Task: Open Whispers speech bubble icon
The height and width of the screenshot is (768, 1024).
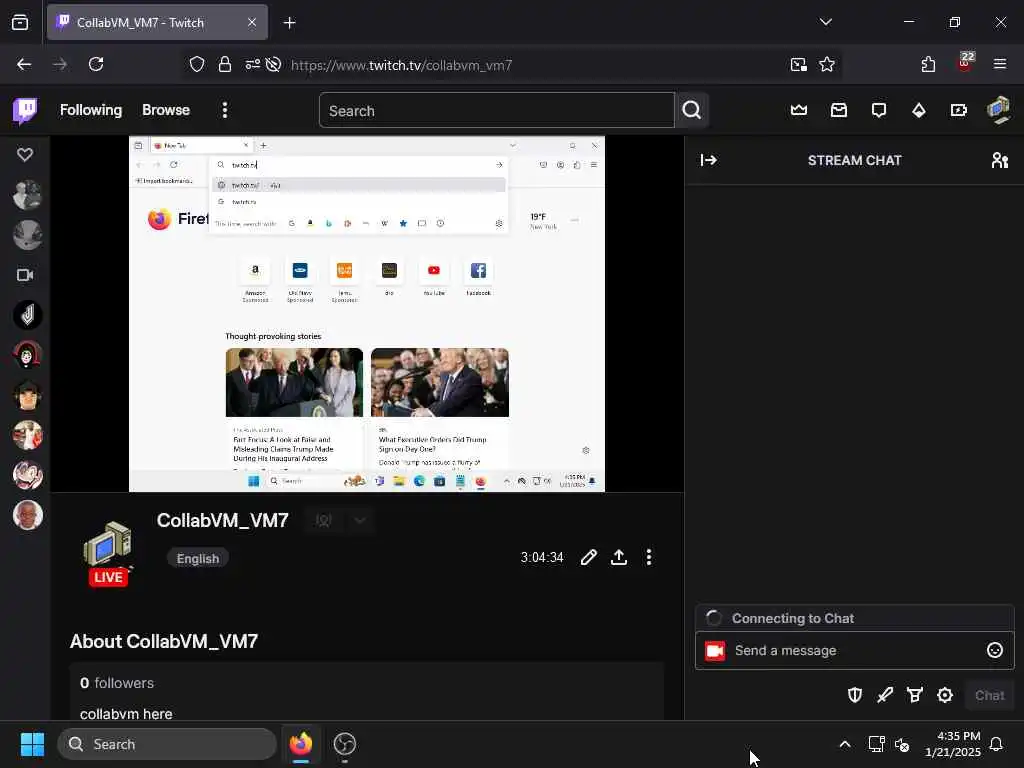Action: tap(879, 110)
